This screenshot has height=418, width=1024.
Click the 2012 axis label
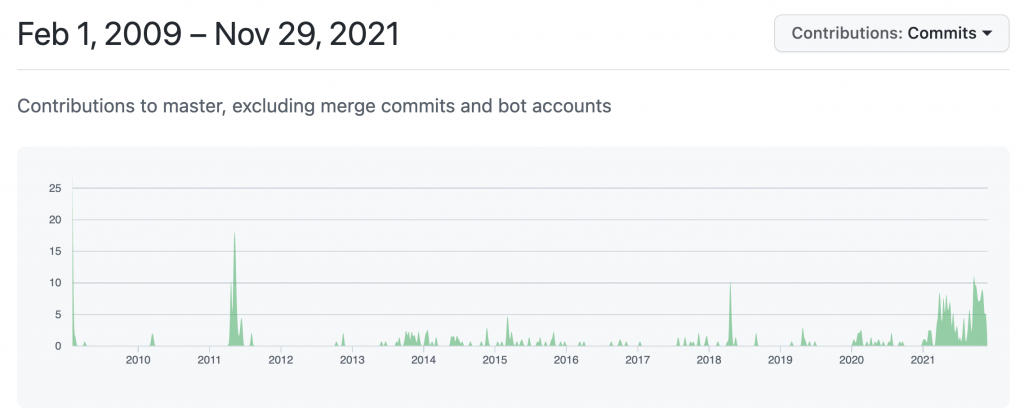281,360
